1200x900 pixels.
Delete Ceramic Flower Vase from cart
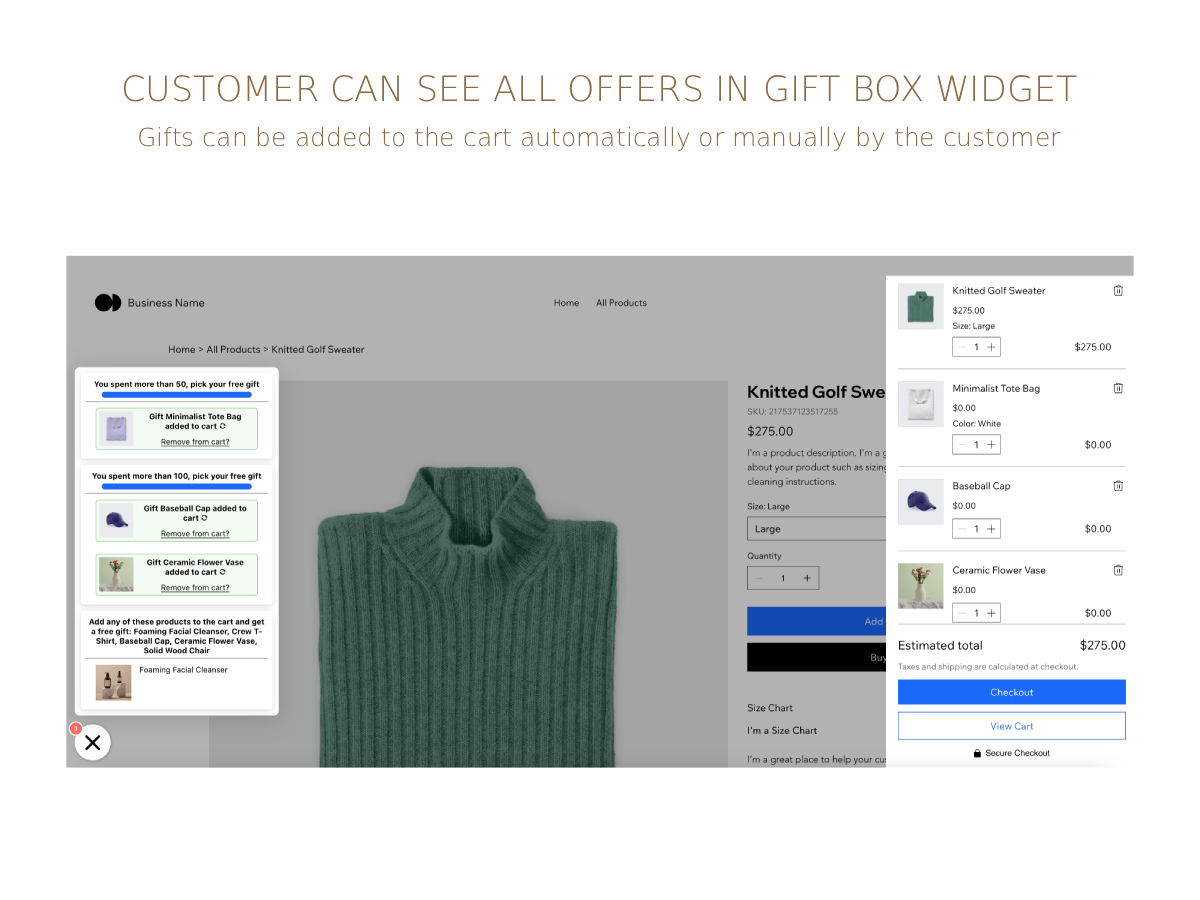(x=1118, y=570)
